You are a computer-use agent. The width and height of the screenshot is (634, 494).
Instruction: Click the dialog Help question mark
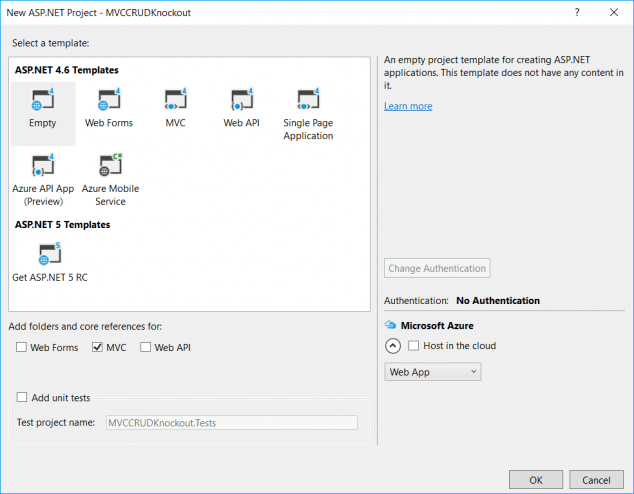coord(577,12)
